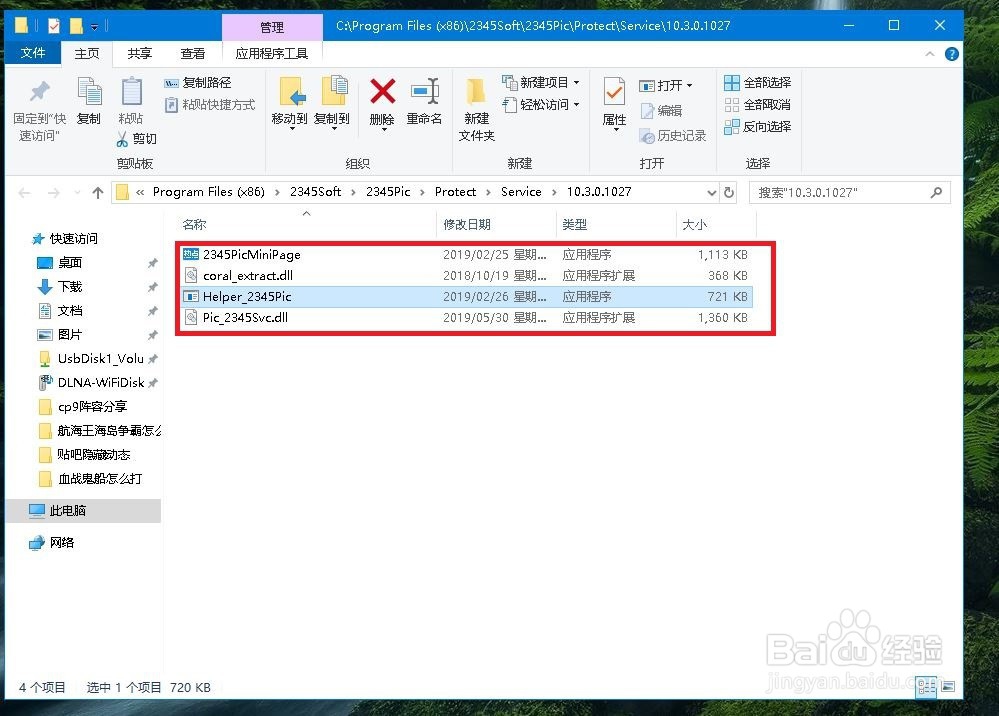Click the red 删除 delete icon
Viewport: 999px width, 716px height.
tap(383, 92)
